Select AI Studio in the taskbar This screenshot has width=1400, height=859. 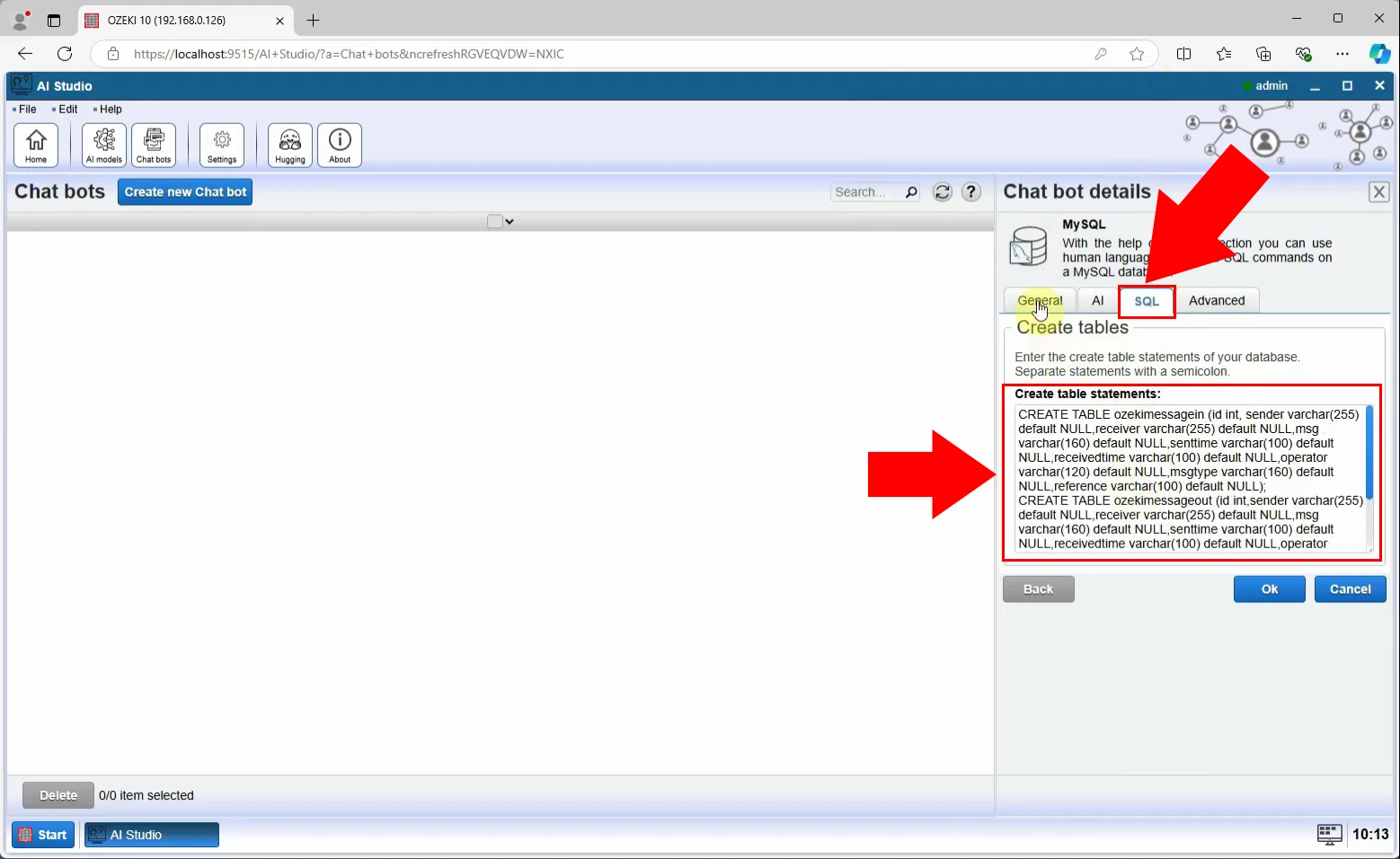tap(152, 835)
